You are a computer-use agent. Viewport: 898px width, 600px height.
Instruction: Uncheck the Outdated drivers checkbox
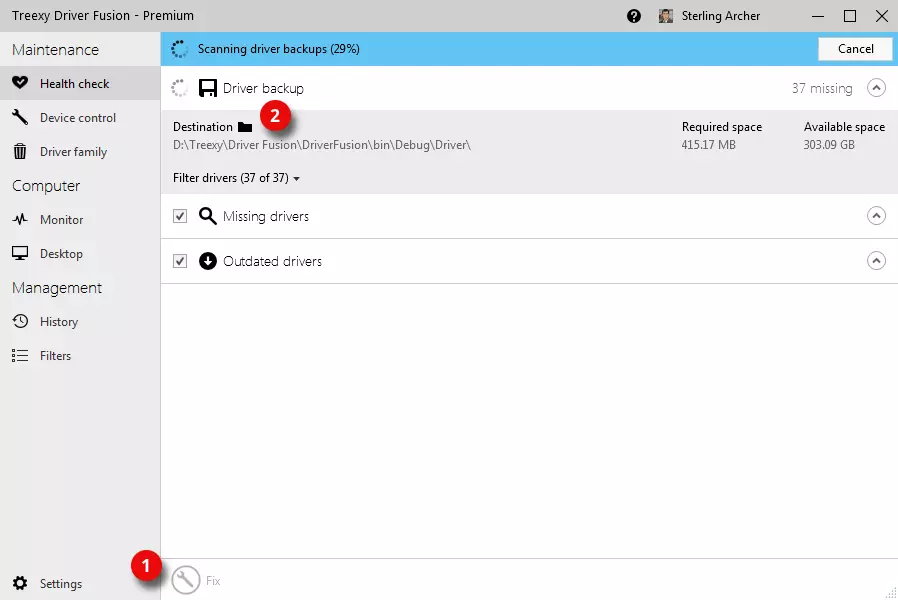pyautogui.click(x=180, y=261)
